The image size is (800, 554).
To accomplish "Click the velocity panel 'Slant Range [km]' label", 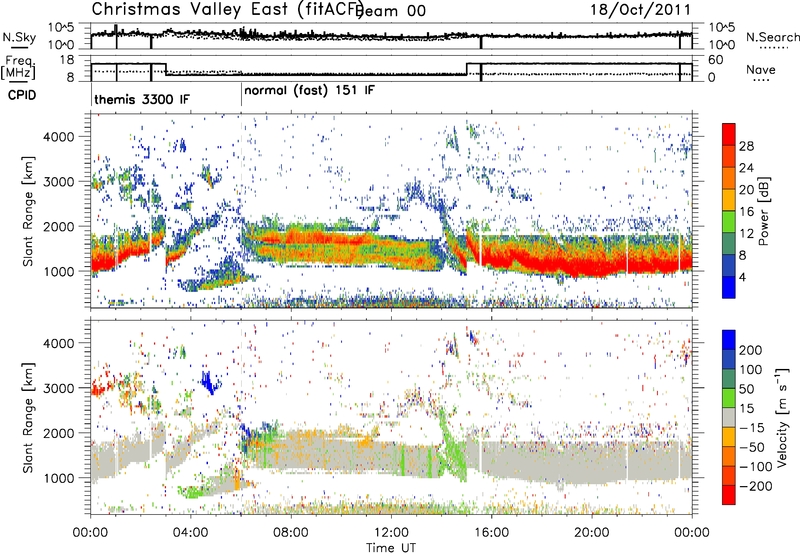I will pyautogui.click(x=28, y=417).
